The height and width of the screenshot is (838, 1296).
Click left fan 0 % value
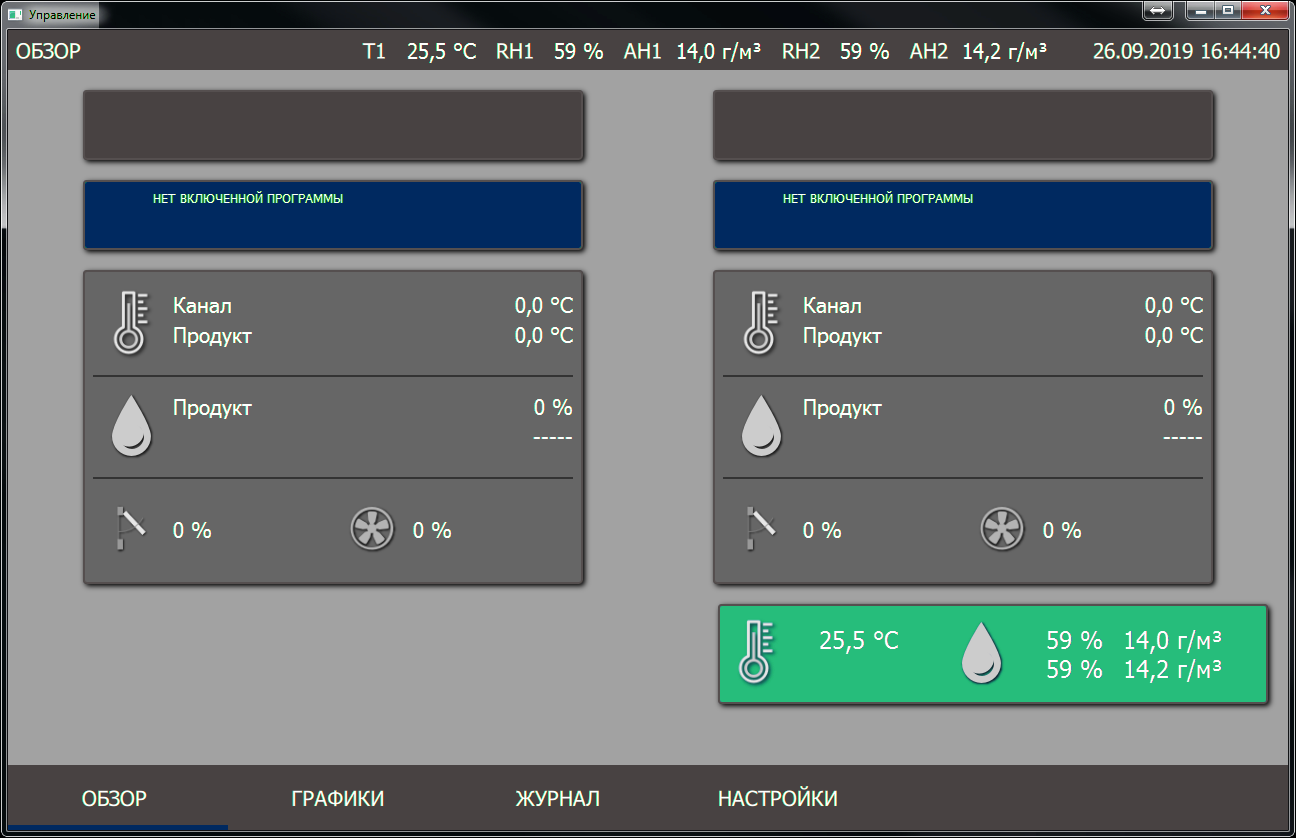432,531
